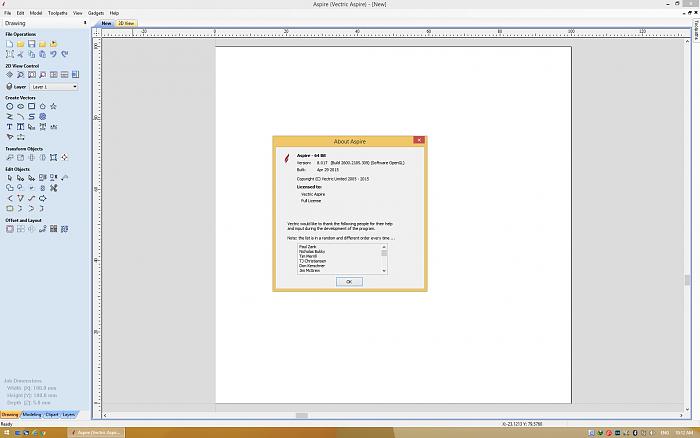Select the Drawing bottom tab

coord(10,414)
